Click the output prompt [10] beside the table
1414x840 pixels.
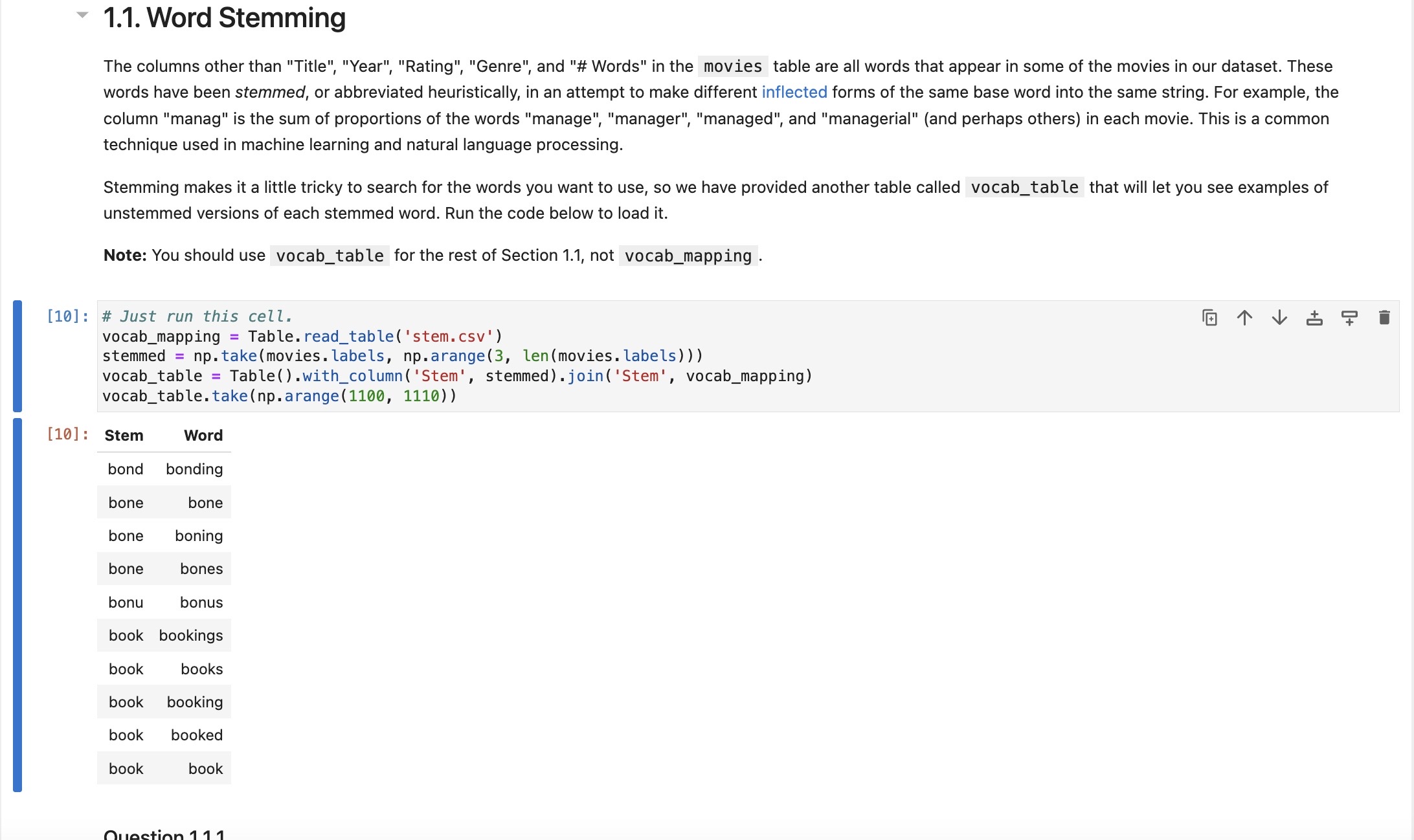click(x=67, y=434)
